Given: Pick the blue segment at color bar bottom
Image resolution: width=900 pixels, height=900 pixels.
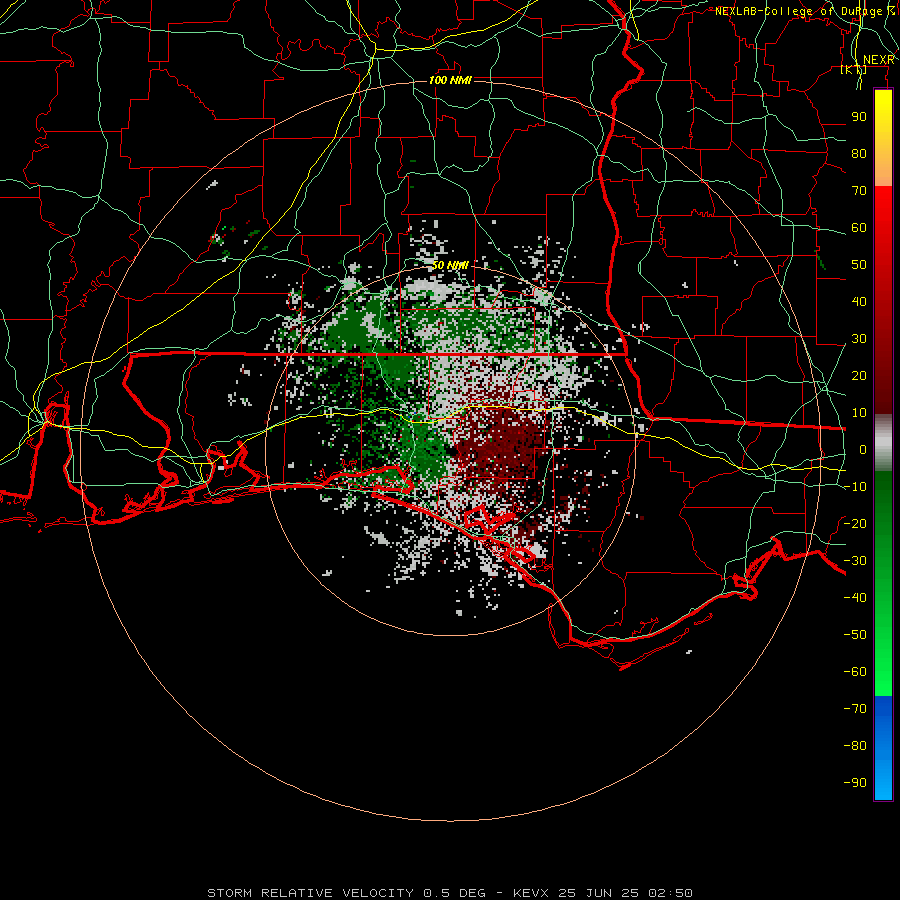Looking at the screenshot, I should coord(883,748).
